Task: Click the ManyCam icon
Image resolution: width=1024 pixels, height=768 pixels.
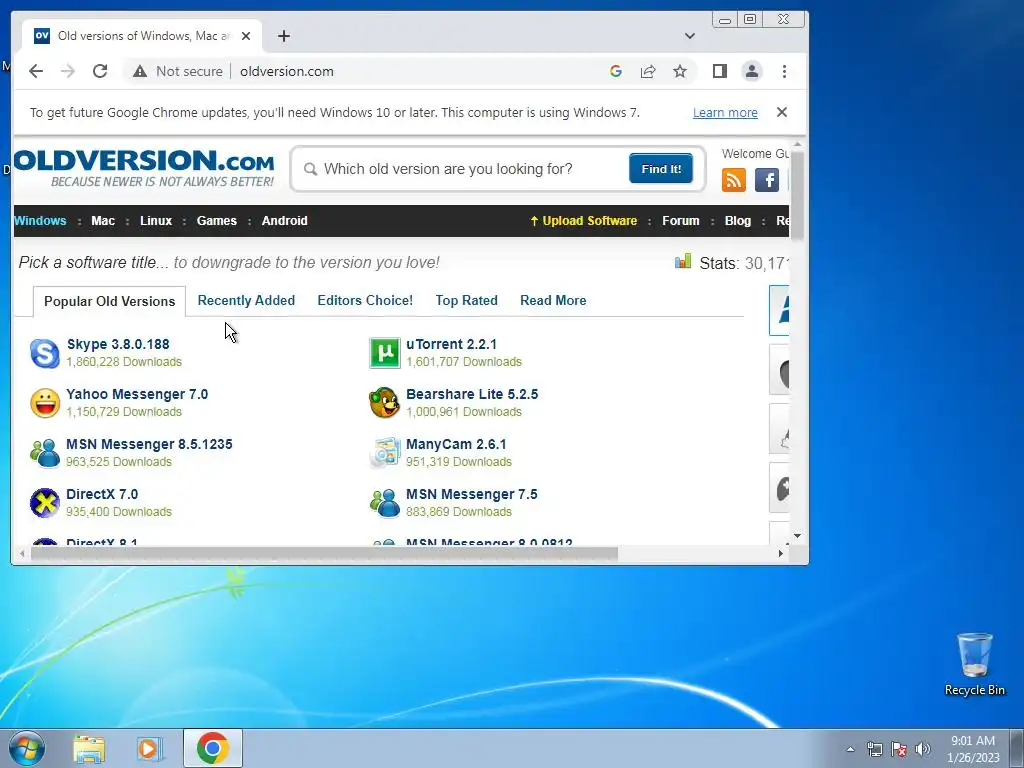Action: 385,453
